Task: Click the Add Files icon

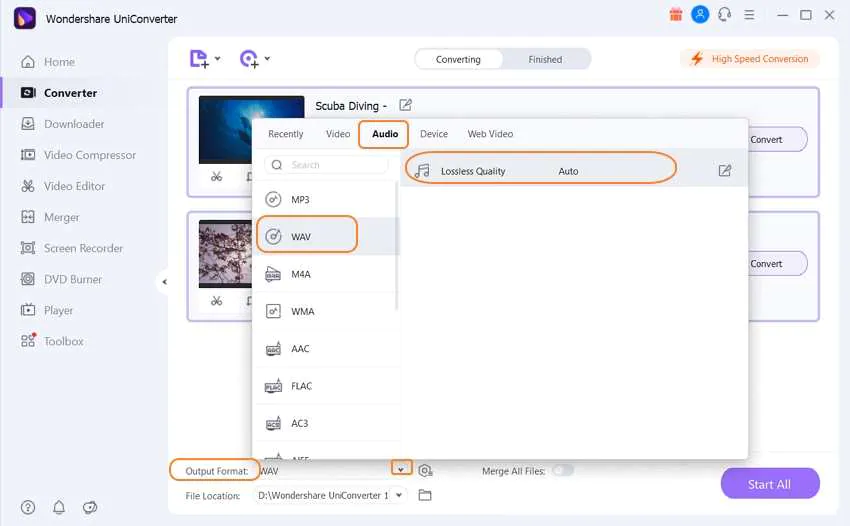Action: tap(199, 59)
